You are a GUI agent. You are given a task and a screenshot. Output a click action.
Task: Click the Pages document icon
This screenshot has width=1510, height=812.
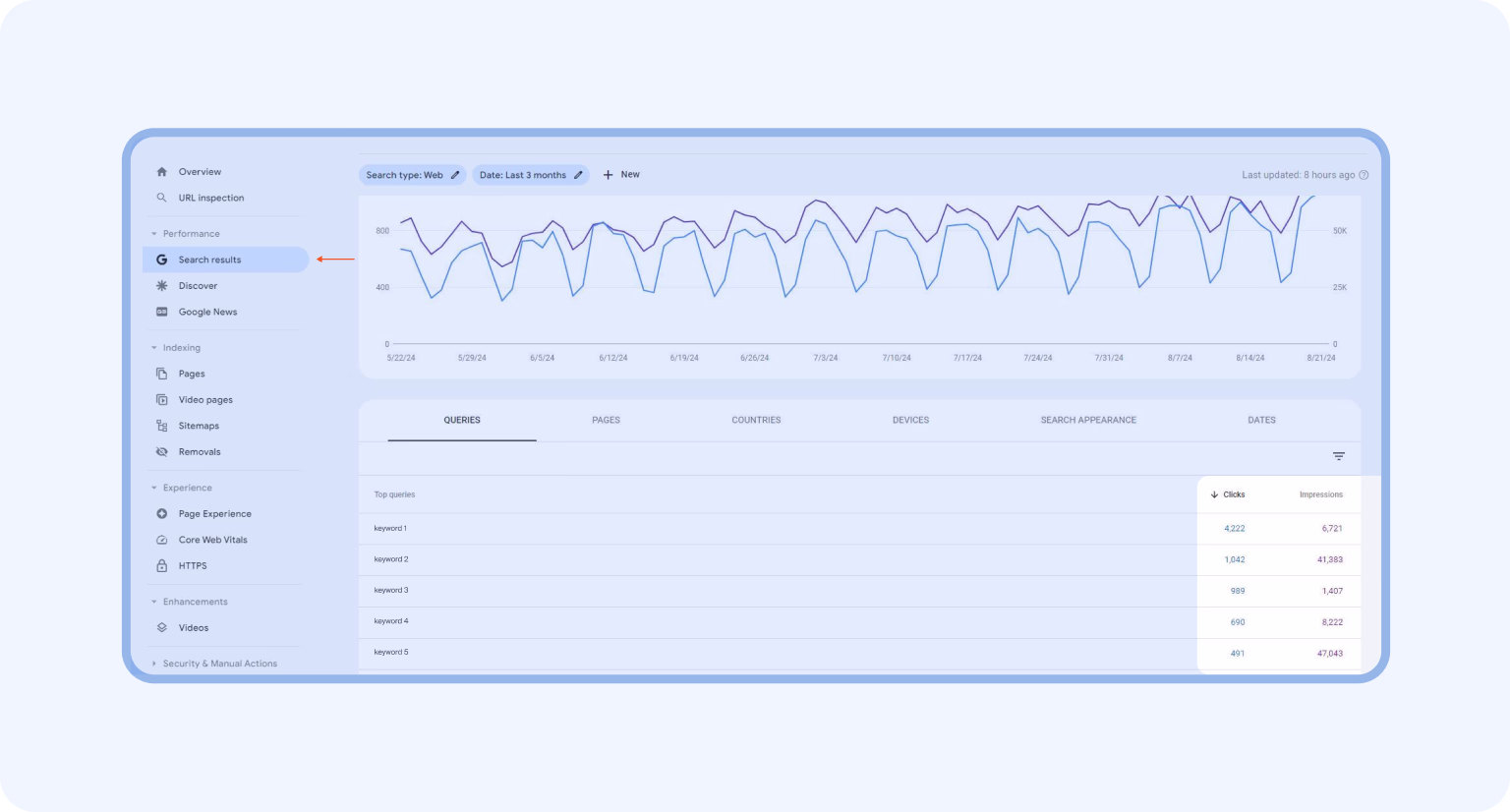click(x=162, y=374)
